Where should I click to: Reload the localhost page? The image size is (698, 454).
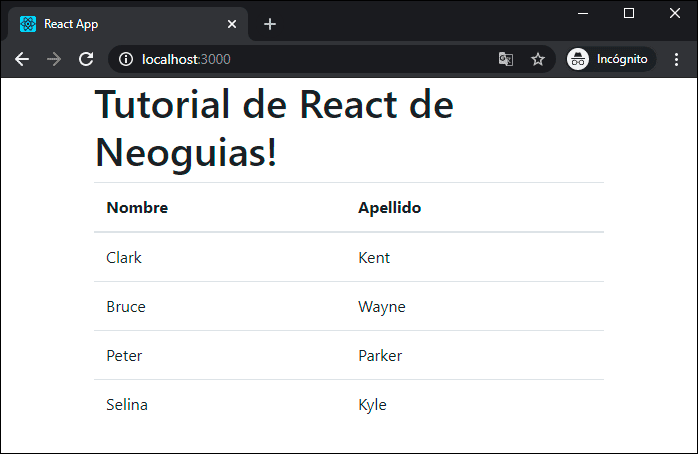click(86, 59)
